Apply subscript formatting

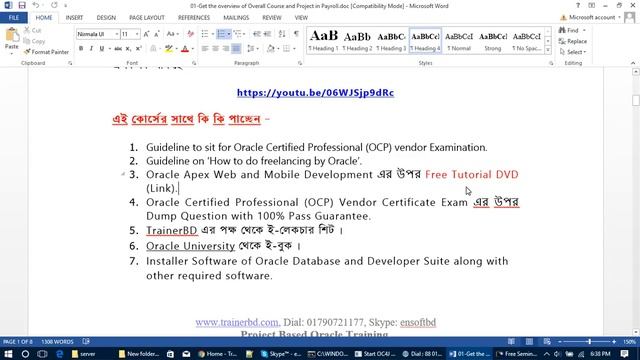(128, 49)
